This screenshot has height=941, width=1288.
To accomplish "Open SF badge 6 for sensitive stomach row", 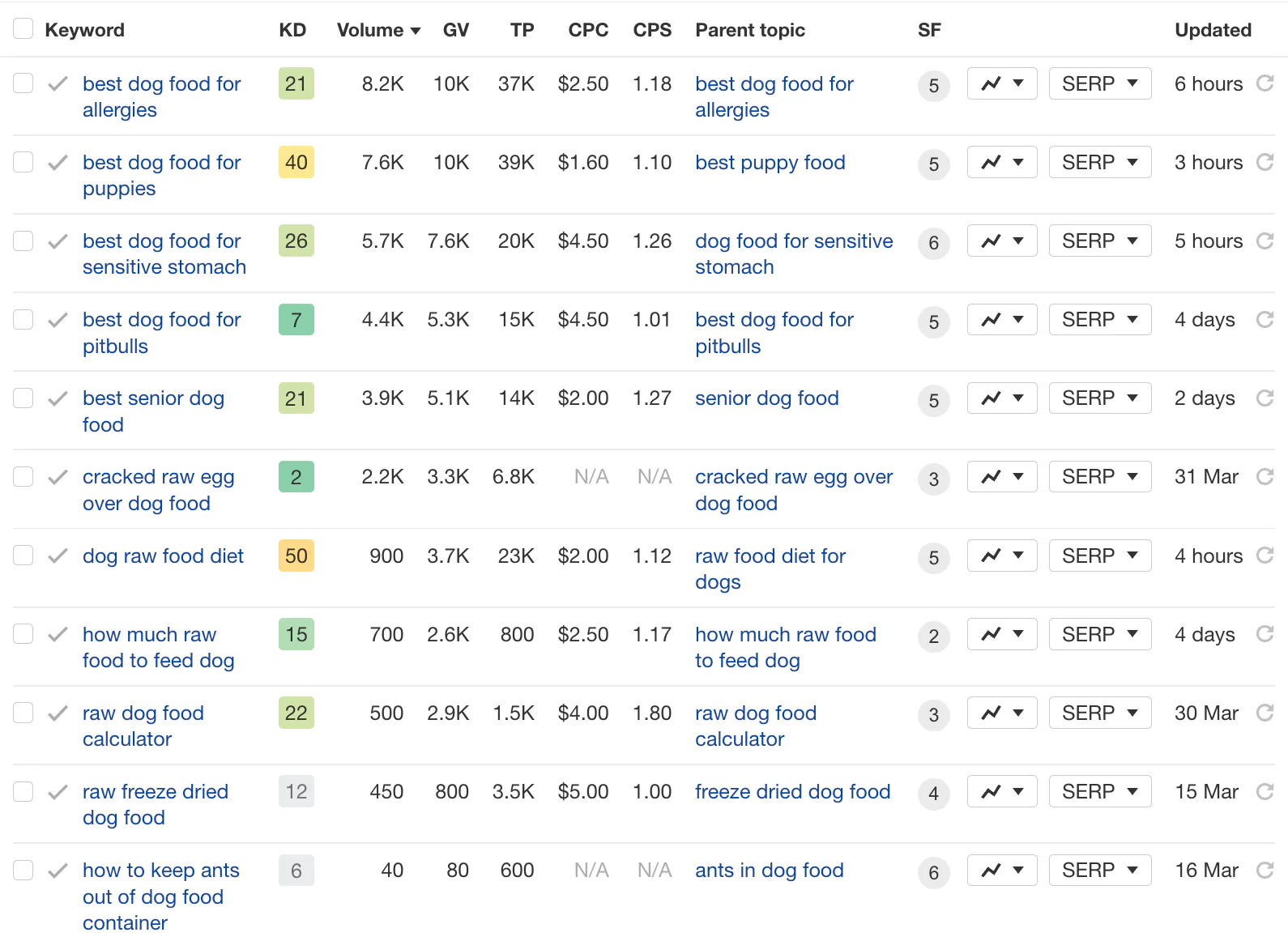I will pyautogui.click(x=933, y=243).
